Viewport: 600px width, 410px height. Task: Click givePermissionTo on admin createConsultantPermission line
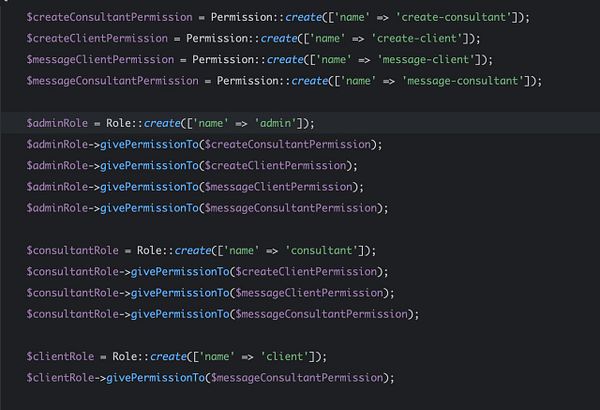[x=149, y=144]
